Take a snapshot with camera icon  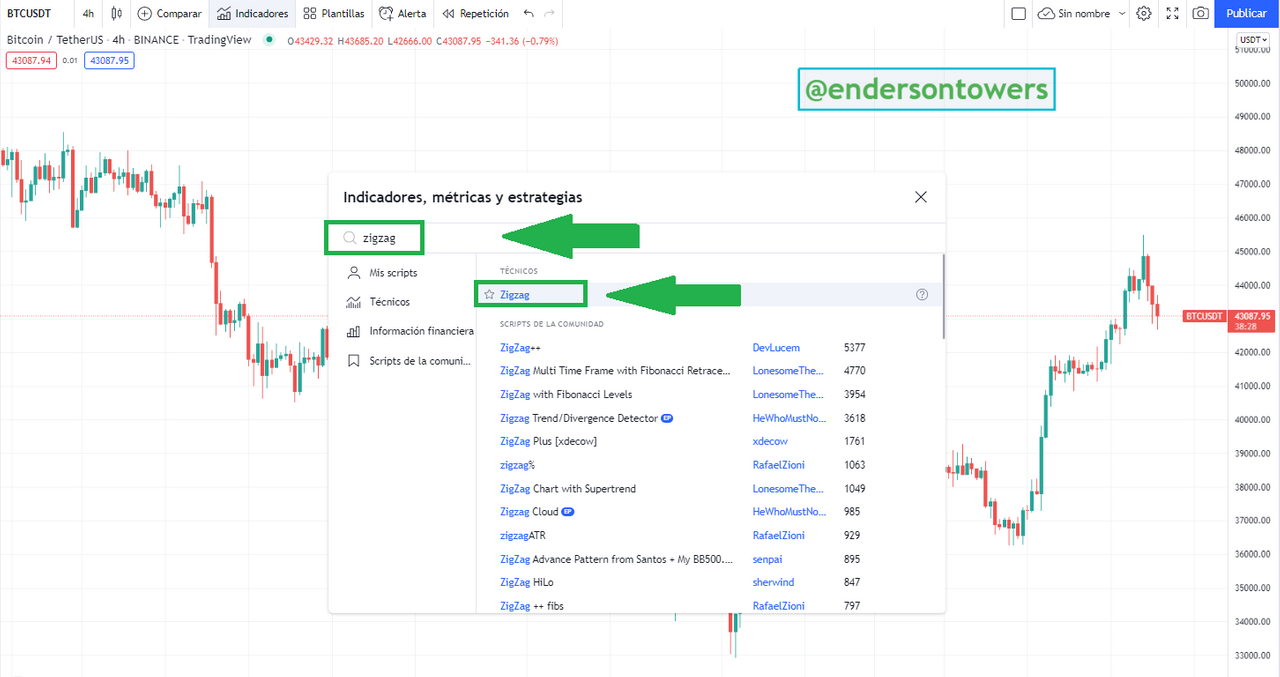[x=1200, y=14]
